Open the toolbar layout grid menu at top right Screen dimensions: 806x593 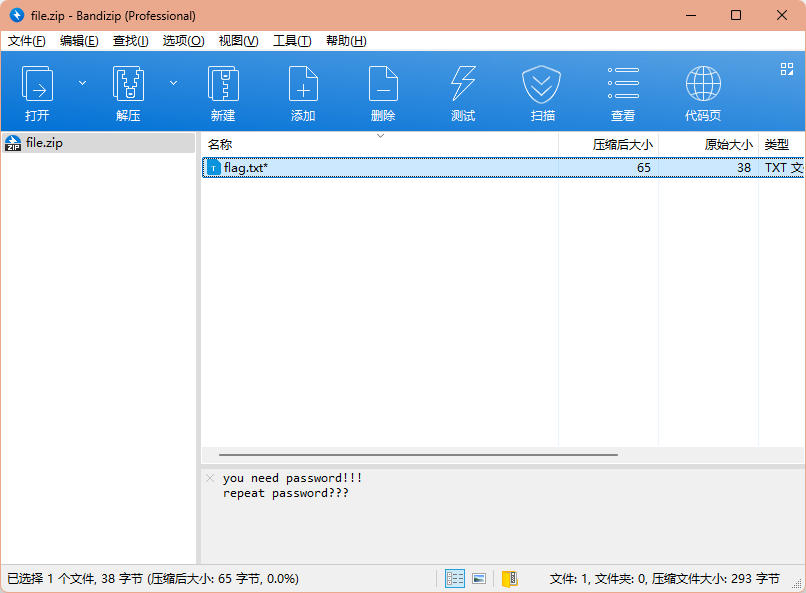(x=786, y=69)
